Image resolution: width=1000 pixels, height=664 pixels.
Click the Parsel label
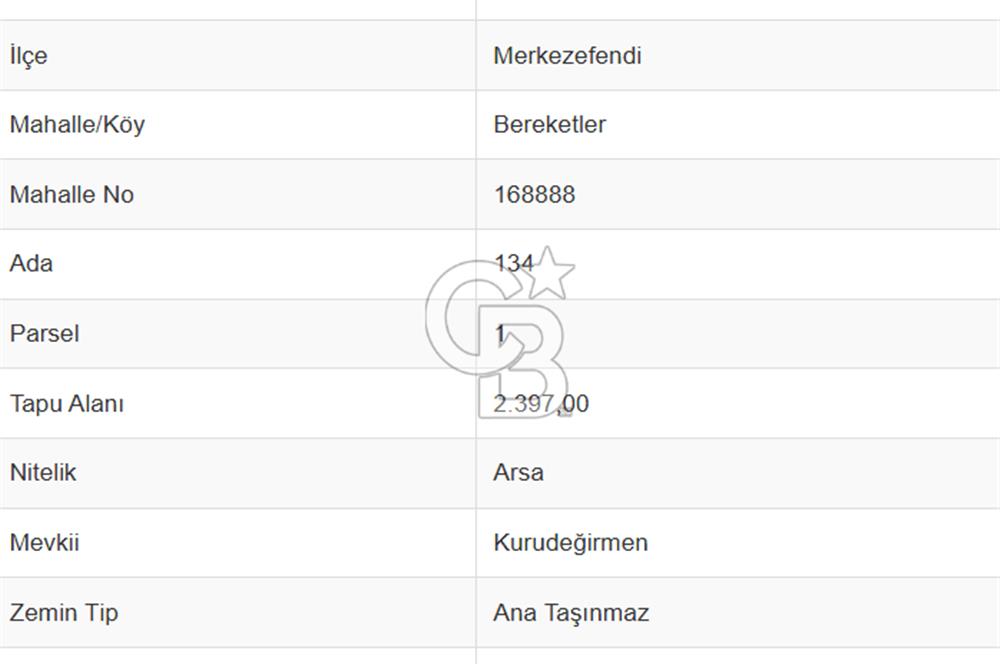[x=44, y=334]
